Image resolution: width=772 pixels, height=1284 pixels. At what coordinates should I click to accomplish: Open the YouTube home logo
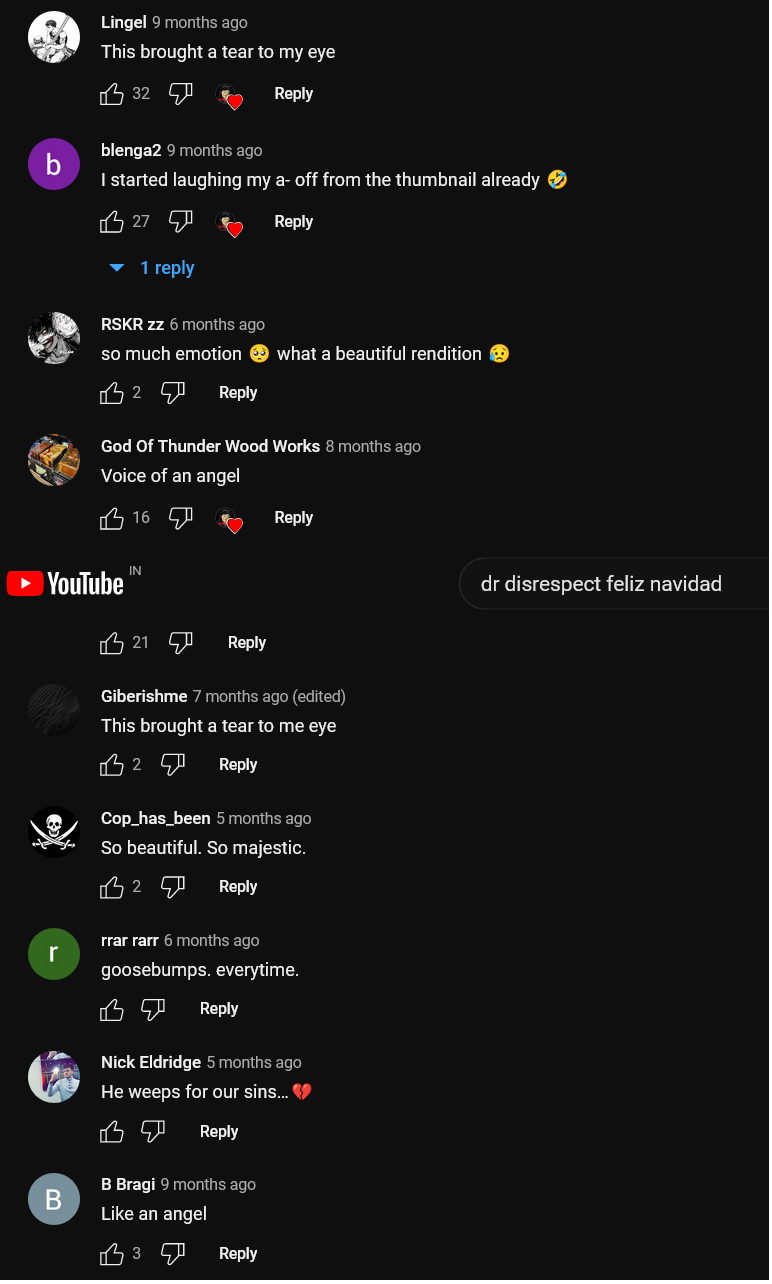66,583
